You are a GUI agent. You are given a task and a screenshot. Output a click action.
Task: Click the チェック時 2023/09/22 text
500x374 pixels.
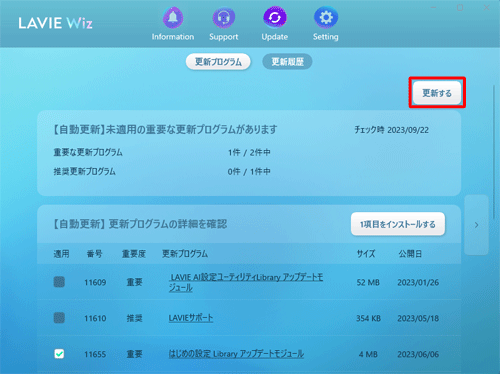[x=392, y=130]
